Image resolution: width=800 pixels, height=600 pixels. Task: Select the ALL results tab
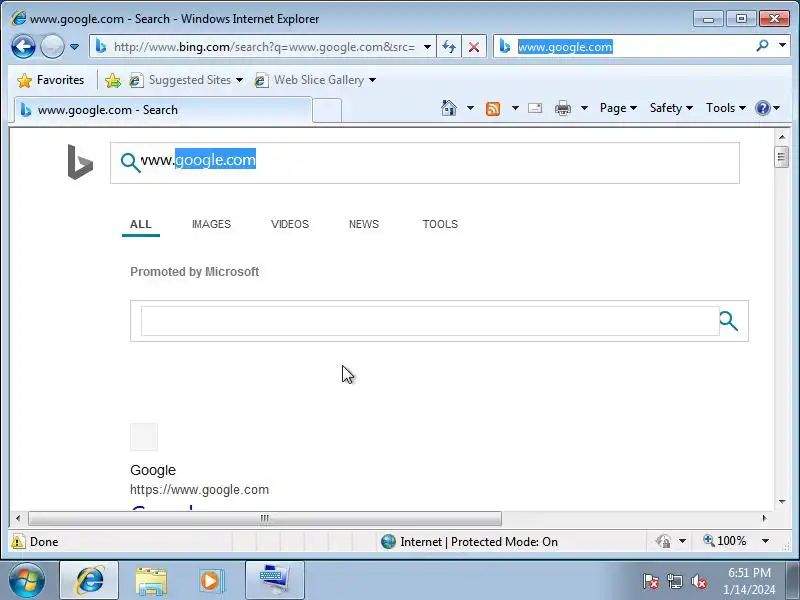tap(141, 224)
